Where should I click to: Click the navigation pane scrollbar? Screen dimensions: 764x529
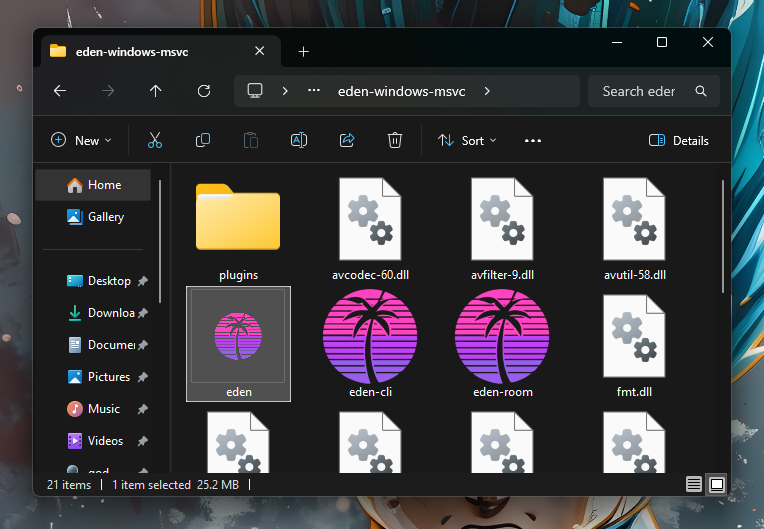pyautogui.click(x=159, y=241)
